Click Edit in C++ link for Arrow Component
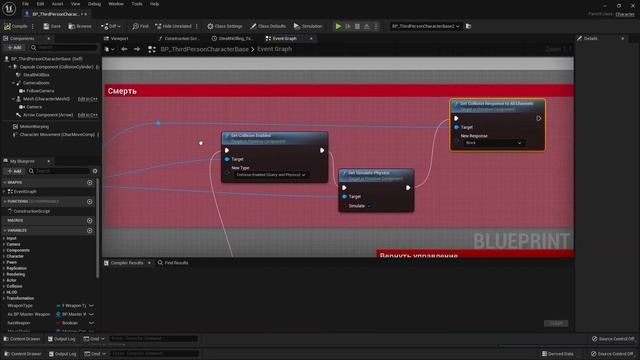The width and height of the screenshot is (640, 360). click(88, 115)
